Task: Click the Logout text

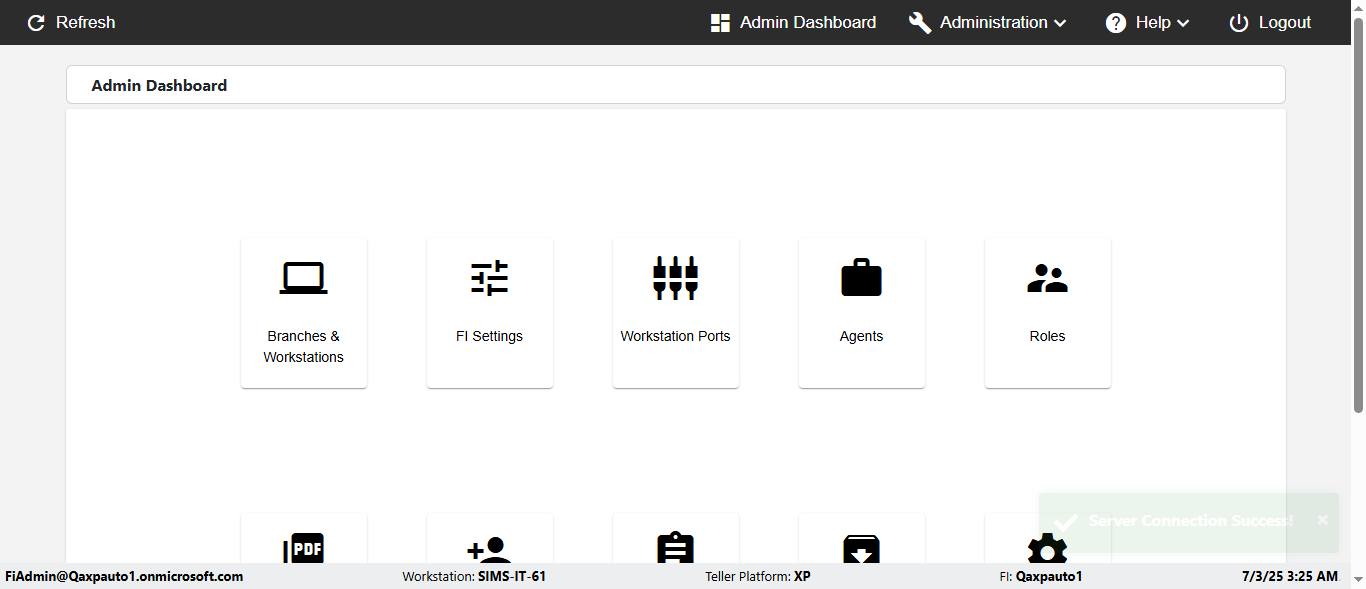Action: tap(1285, 22)
